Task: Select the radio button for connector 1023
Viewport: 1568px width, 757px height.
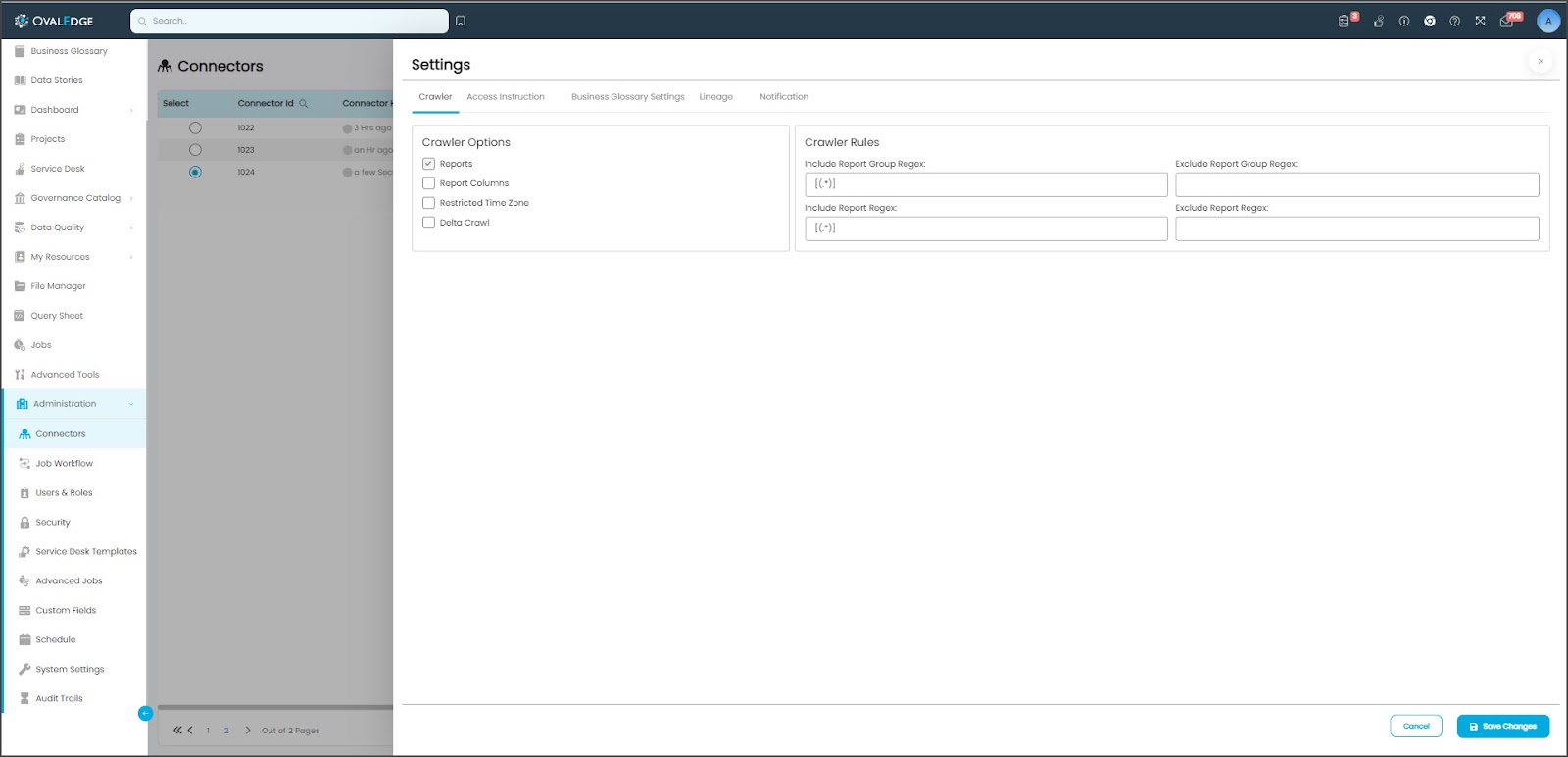Action: pyautogui.click(x=195, y=150)
